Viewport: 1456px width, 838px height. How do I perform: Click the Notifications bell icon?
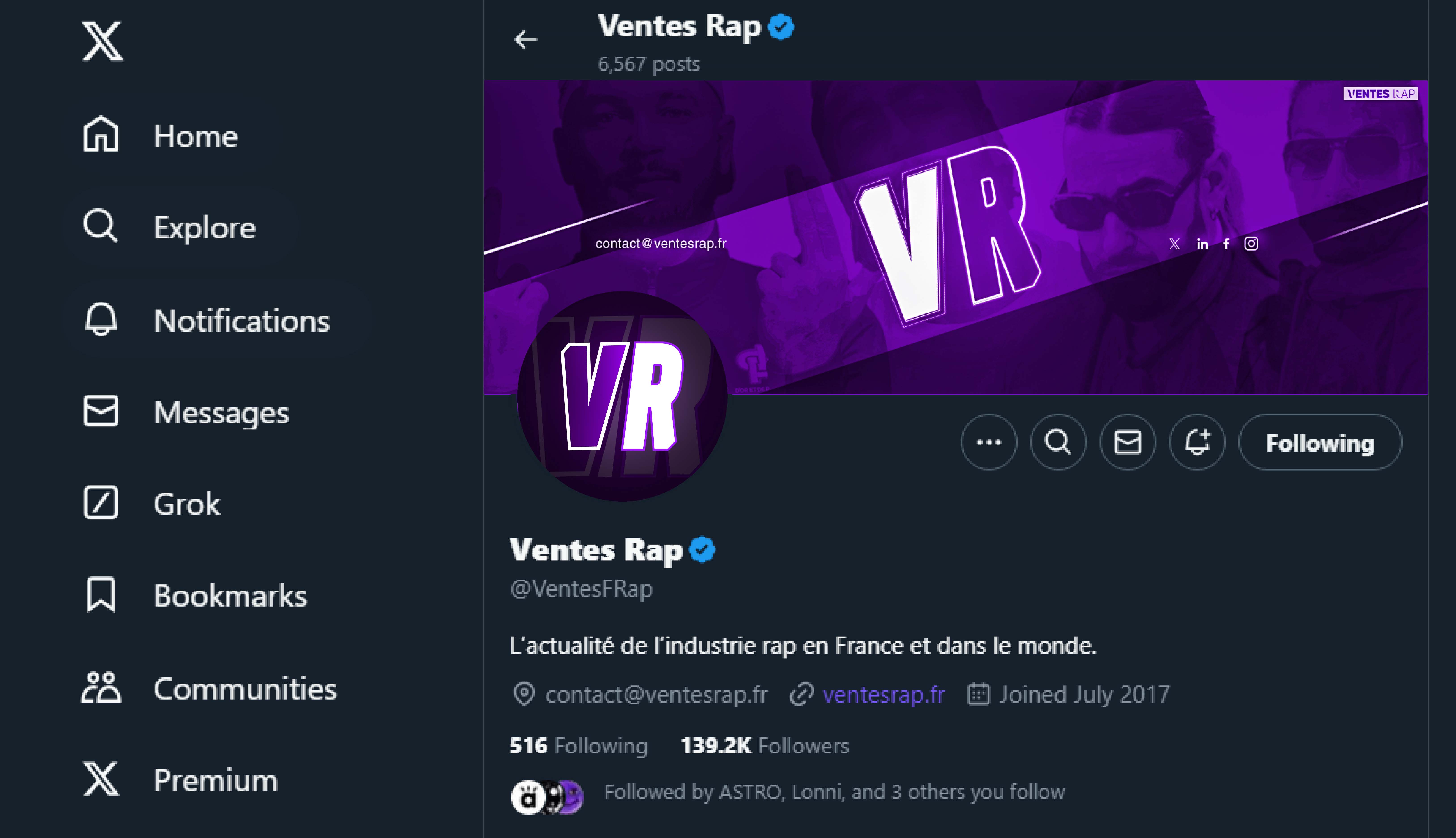pyautogui.click(x=101, y=320)
